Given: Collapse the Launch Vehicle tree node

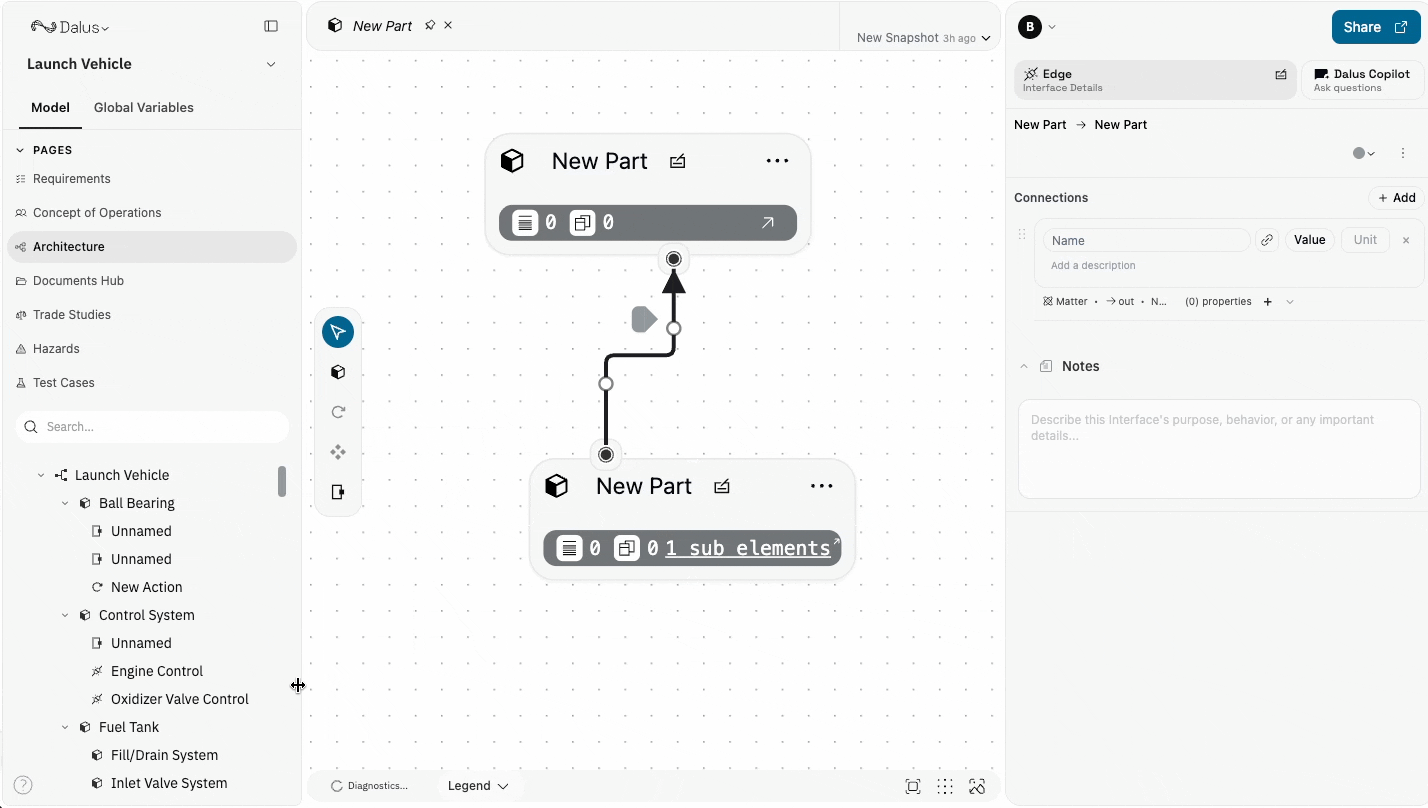Looking at the screenshot, I should 41,475.
